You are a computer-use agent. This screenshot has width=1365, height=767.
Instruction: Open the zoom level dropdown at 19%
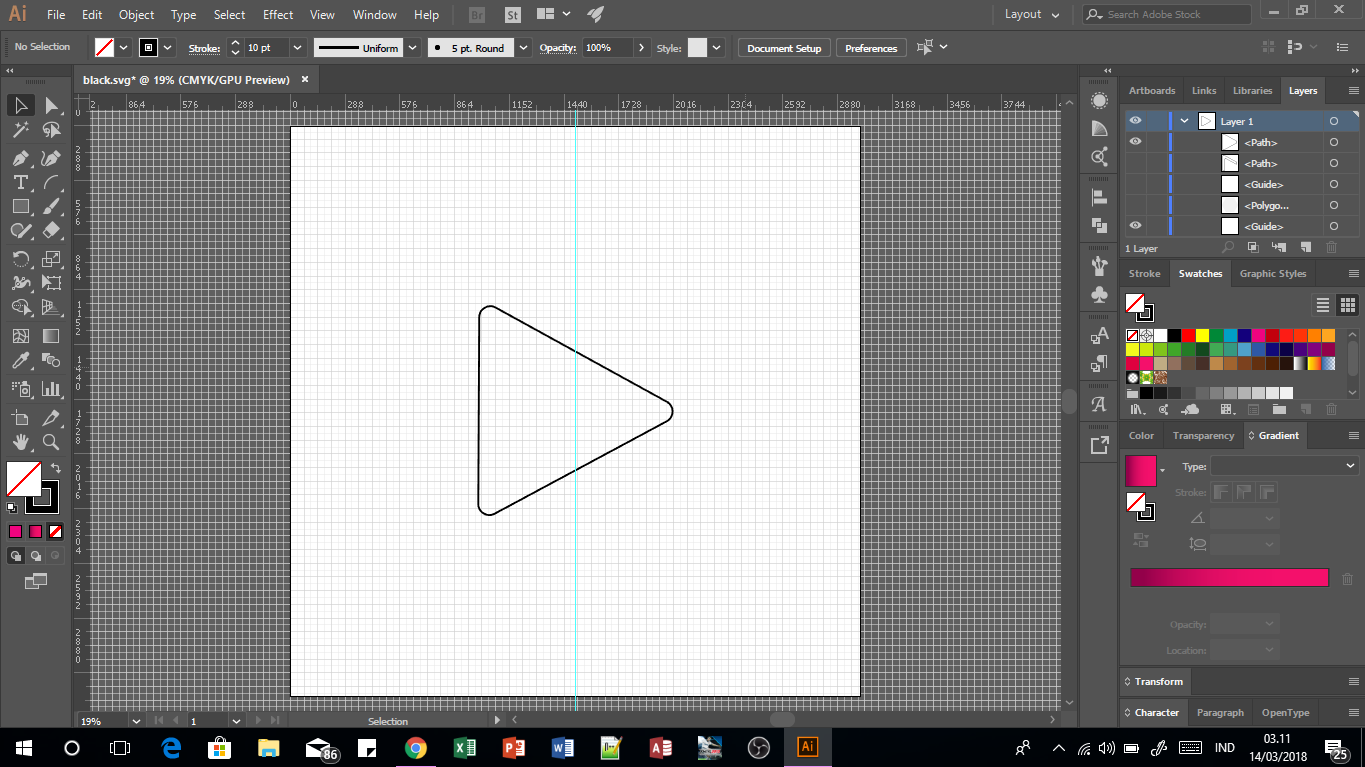point(135,721)
